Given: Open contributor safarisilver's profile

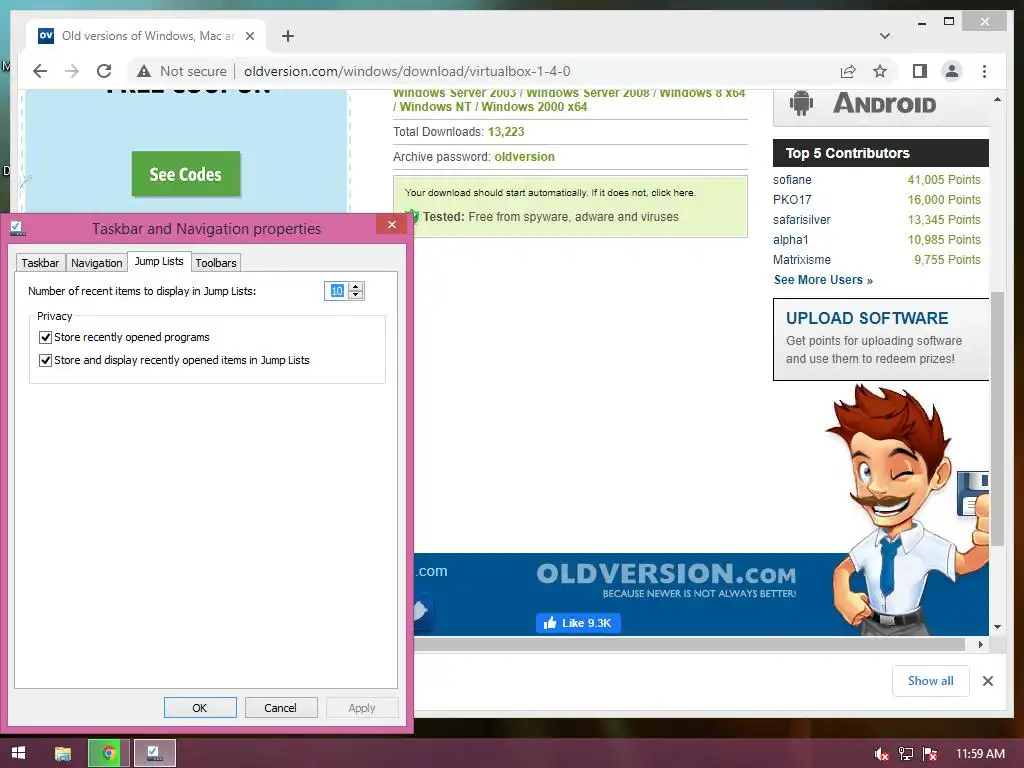Looking at the screenshot, I should (x=802, y=219).
